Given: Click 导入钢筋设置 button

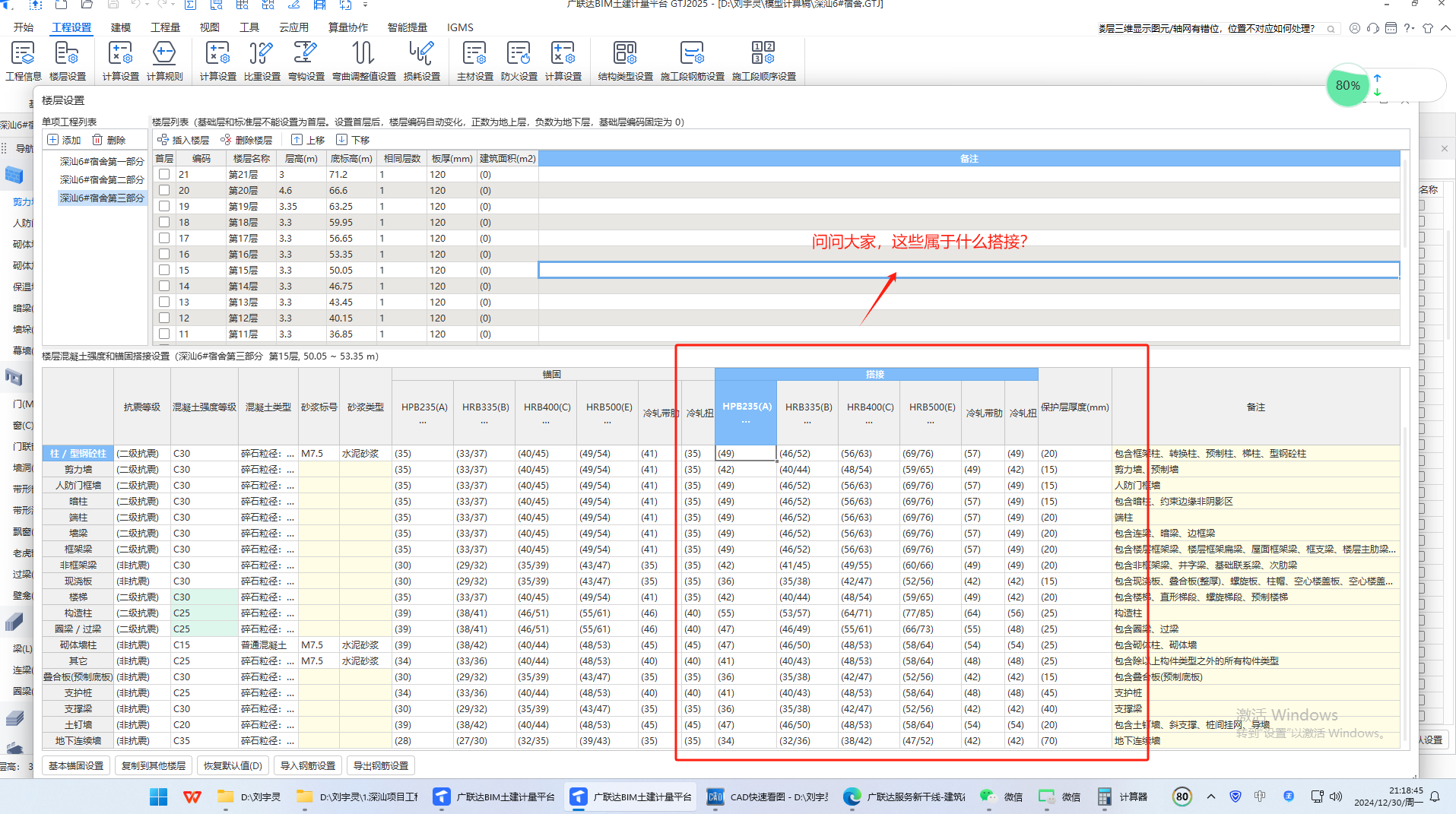Looking at the screenshot, I should coord(308,766).
